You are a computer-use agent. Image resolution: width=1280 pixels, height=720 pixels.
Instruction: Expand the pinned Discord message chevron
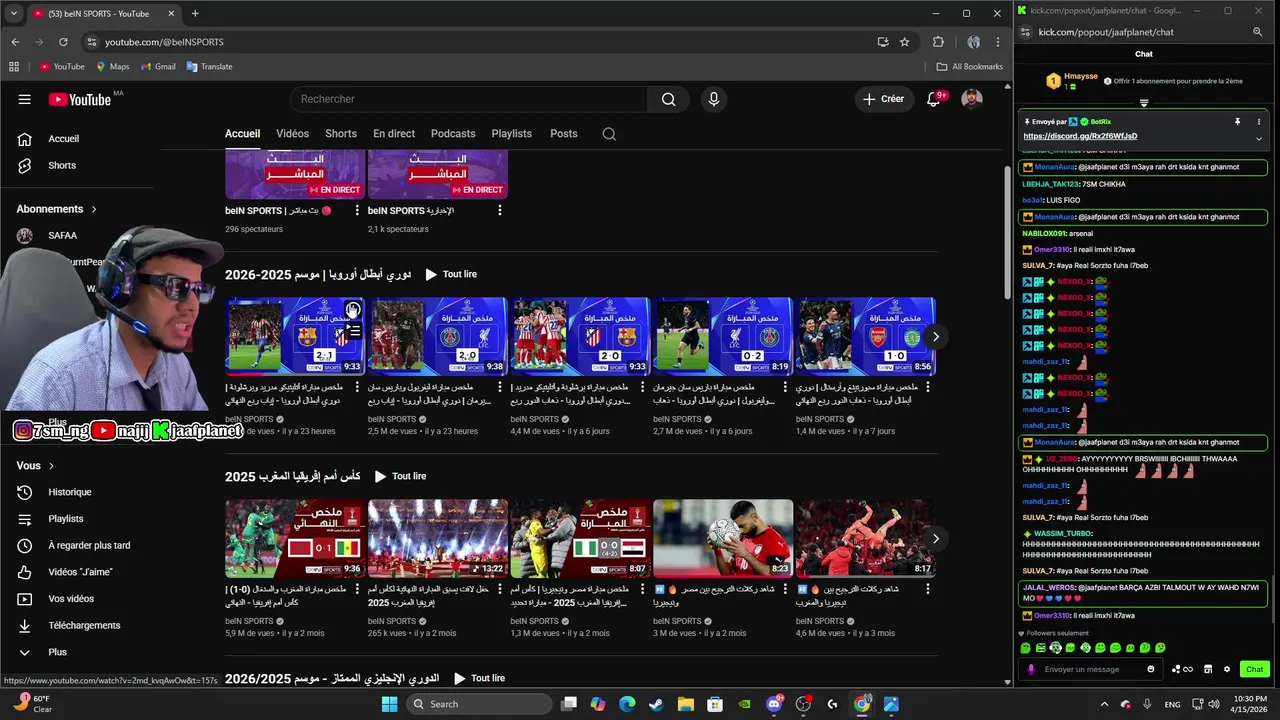pos(1258,138)
